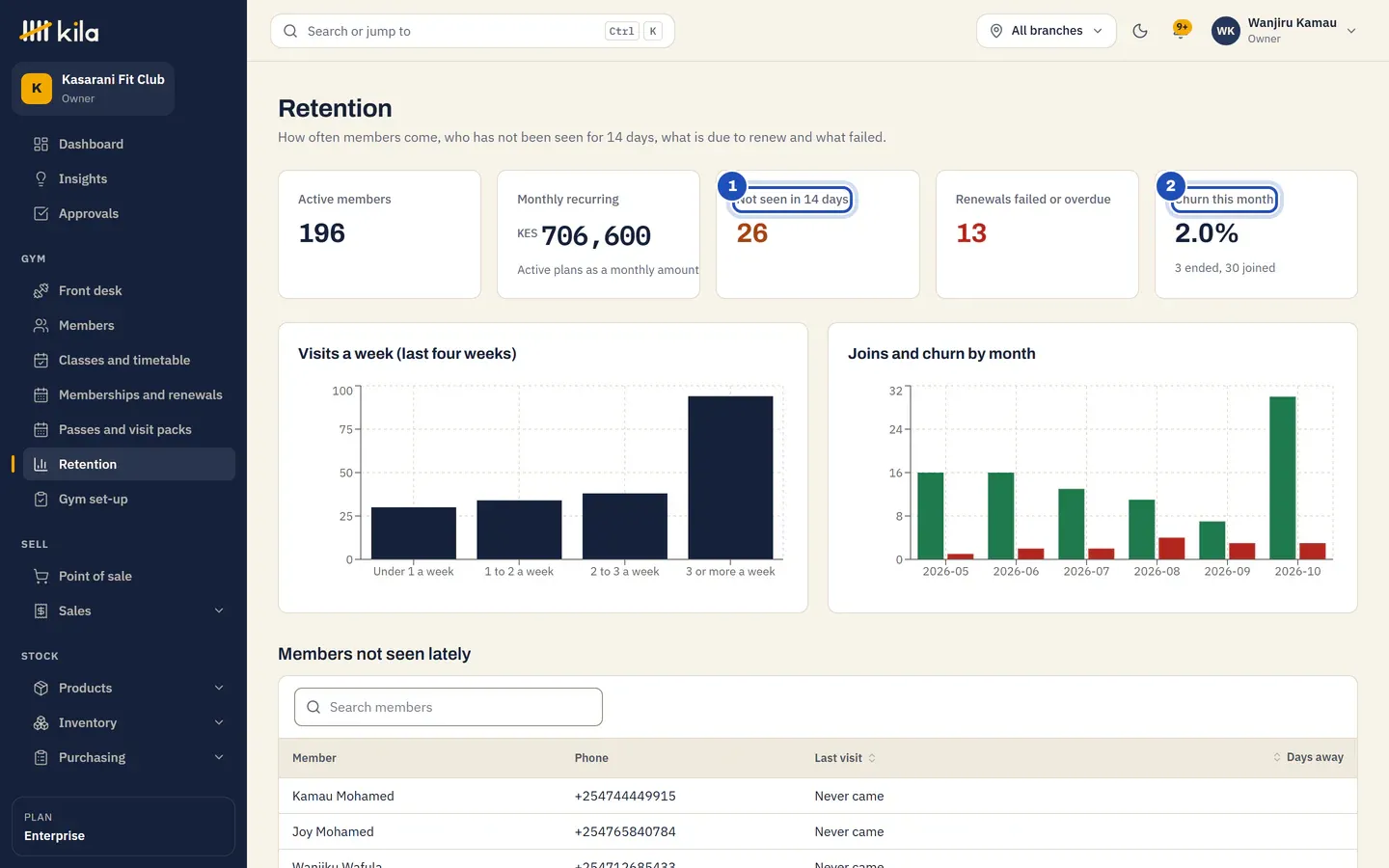
Task: Click the Search or jump to field
Action: click(x=473, y=31)
